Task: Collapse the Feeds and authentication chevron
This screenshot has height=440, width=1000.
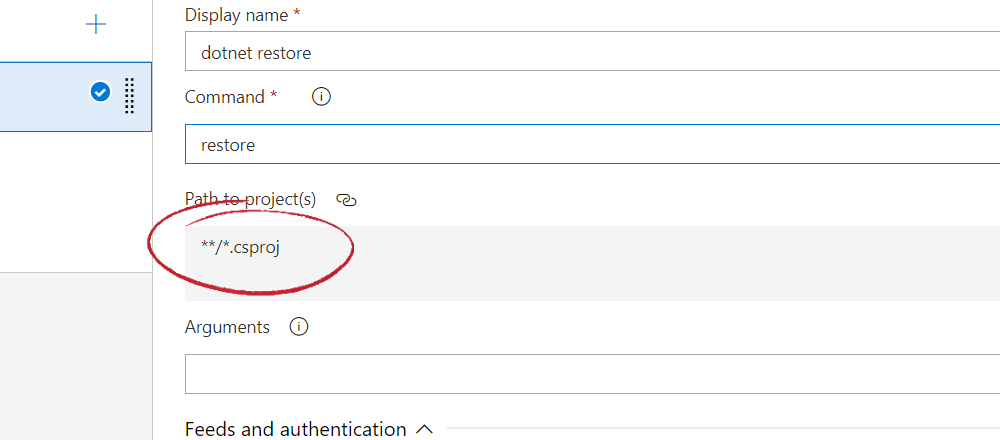Action: coord(424,429)
